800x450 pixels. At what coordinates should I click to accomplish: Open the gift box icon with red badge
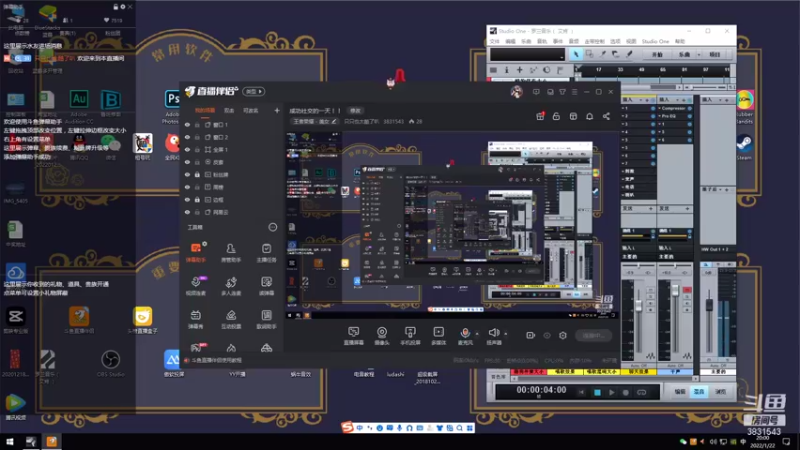[540, 116]
